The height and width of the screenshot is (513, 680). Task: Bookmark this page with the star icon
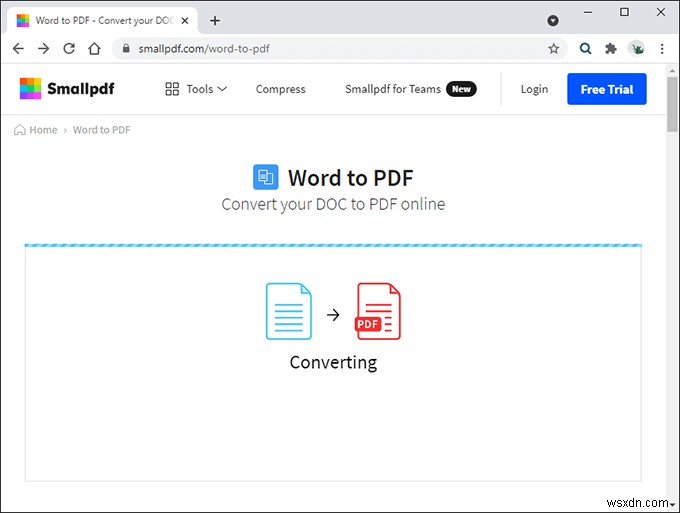553,49
